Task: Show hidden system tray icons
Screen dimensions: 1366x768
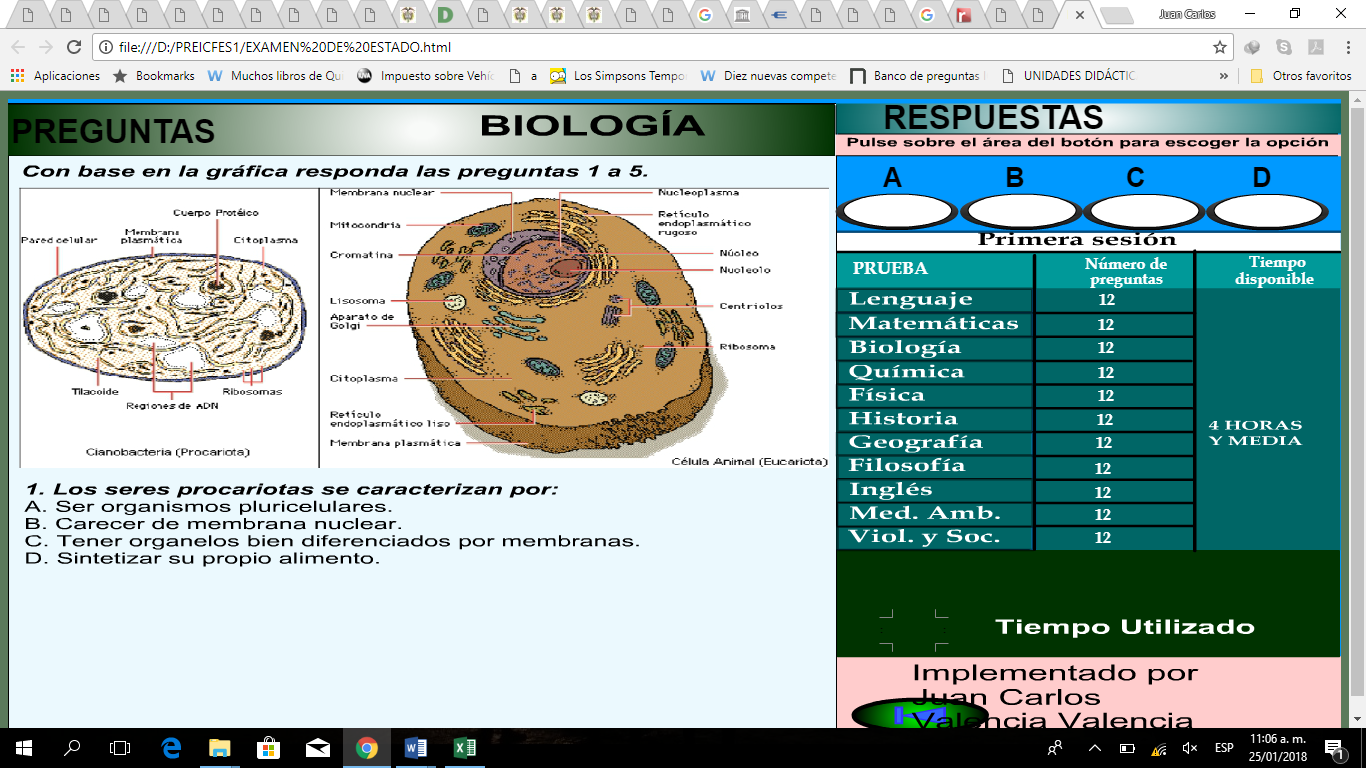Action: click(1094, 748)
